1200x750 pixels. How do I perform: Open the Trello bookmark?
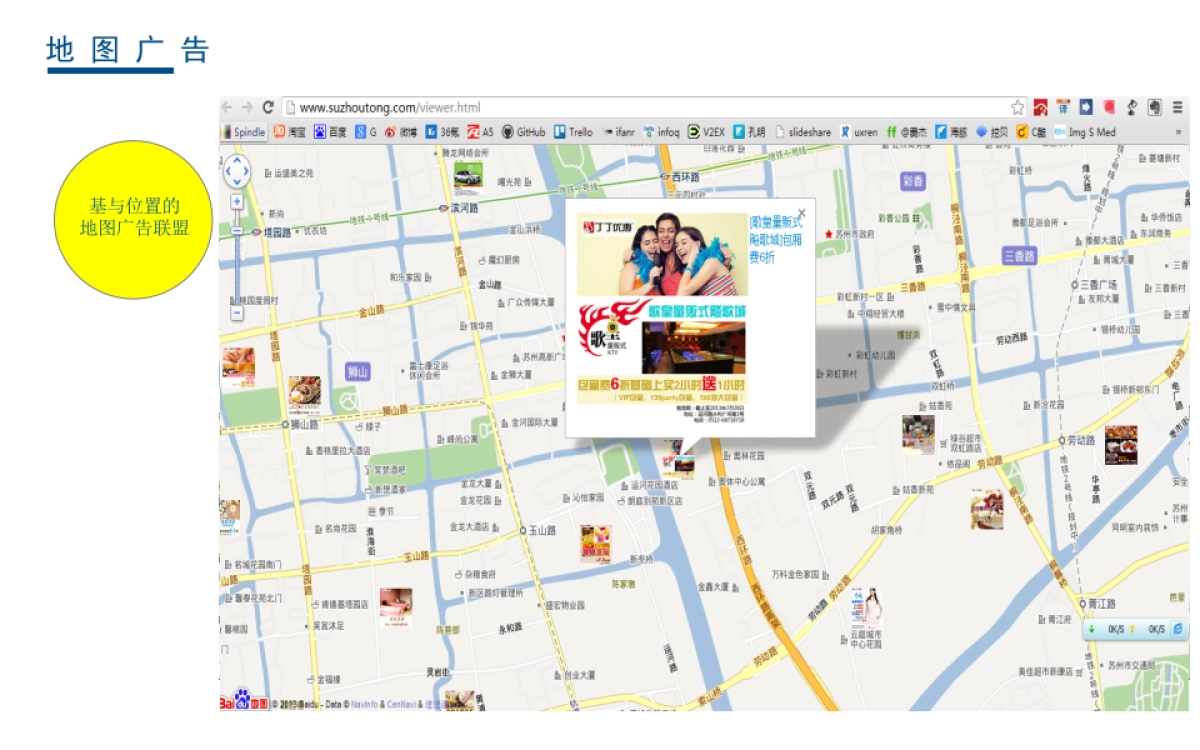[x=574, y=132]
